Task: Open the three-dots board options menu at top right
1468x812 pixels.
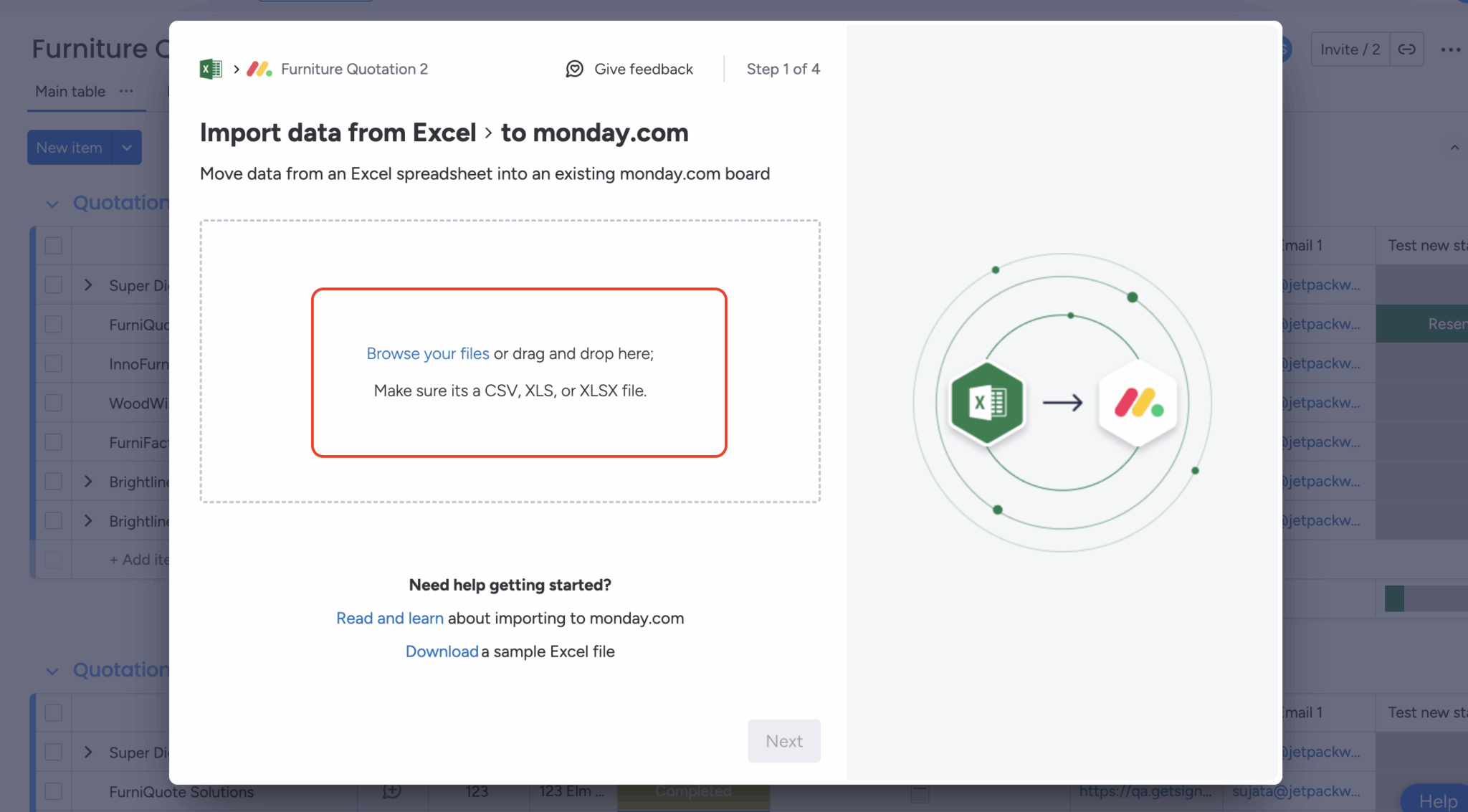Action: tap(1450, 49)
